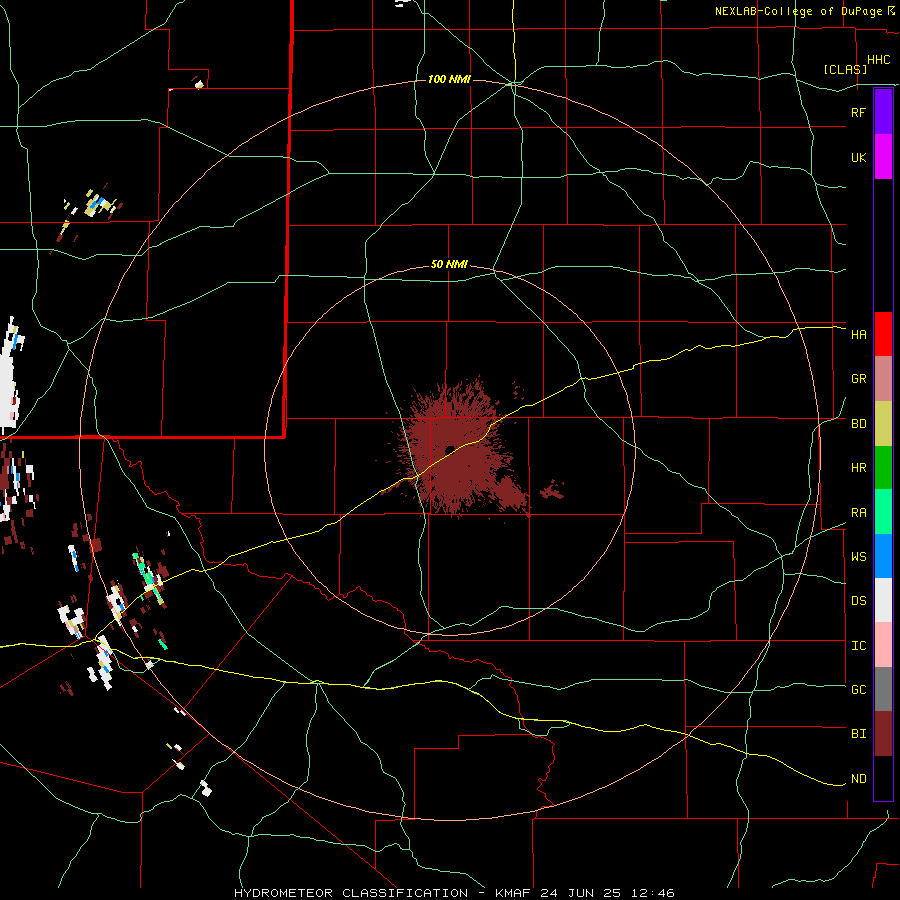Viewport: 900px width, 900px height.
Task: Click the dark red BI legend swatch
Action: [883, 734]
